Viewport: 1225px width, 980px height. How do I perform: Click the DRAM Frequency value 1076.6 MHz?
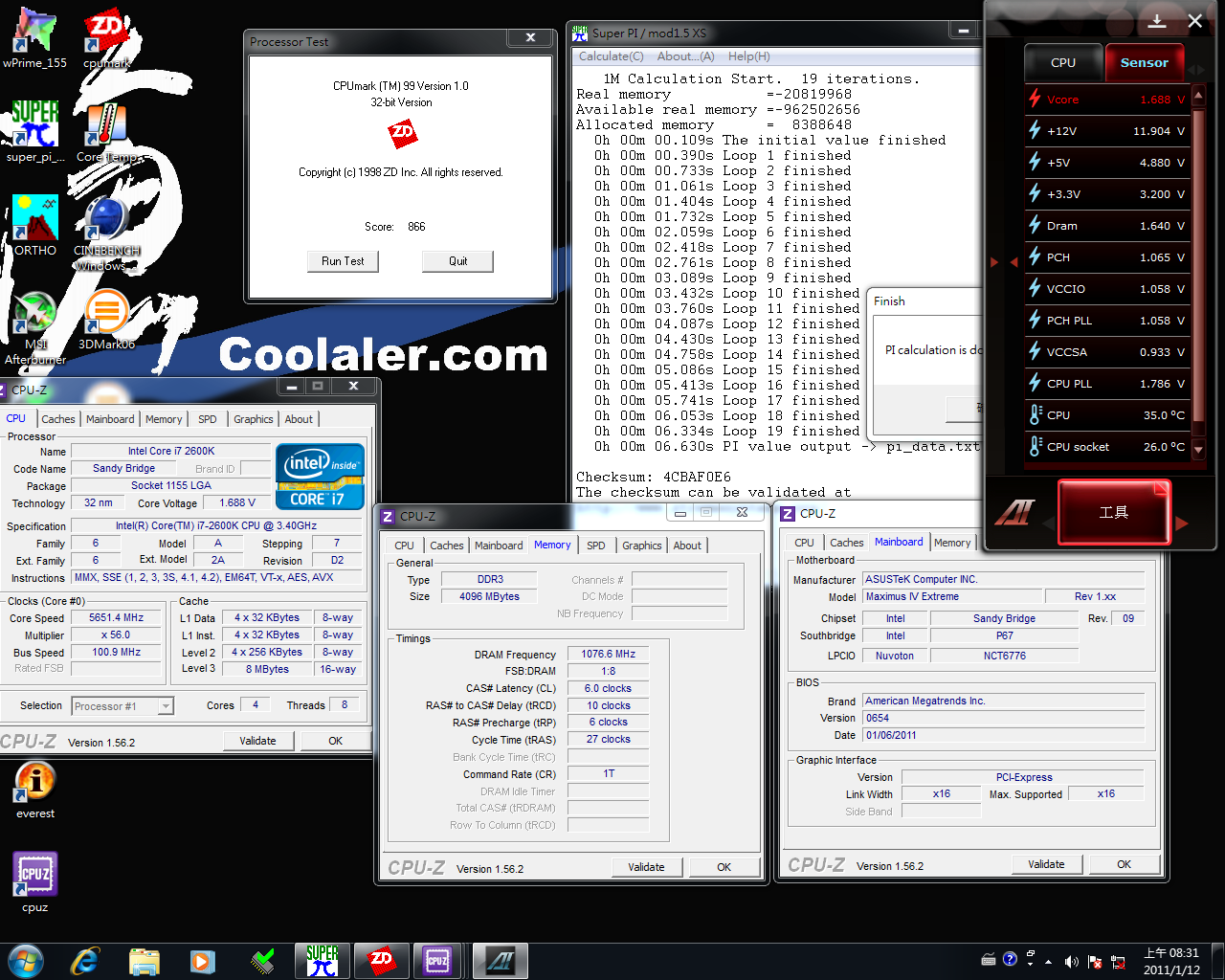[609, 655]
